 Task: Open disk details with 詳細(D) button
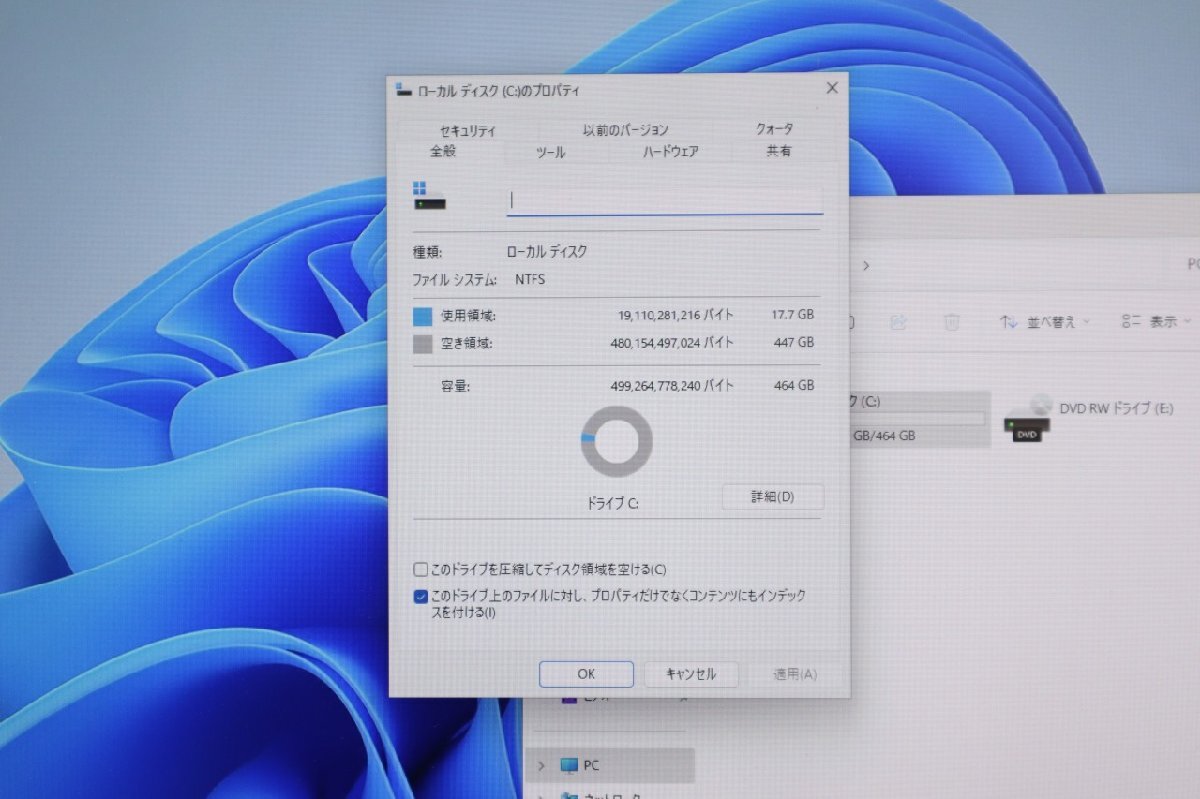773,497
